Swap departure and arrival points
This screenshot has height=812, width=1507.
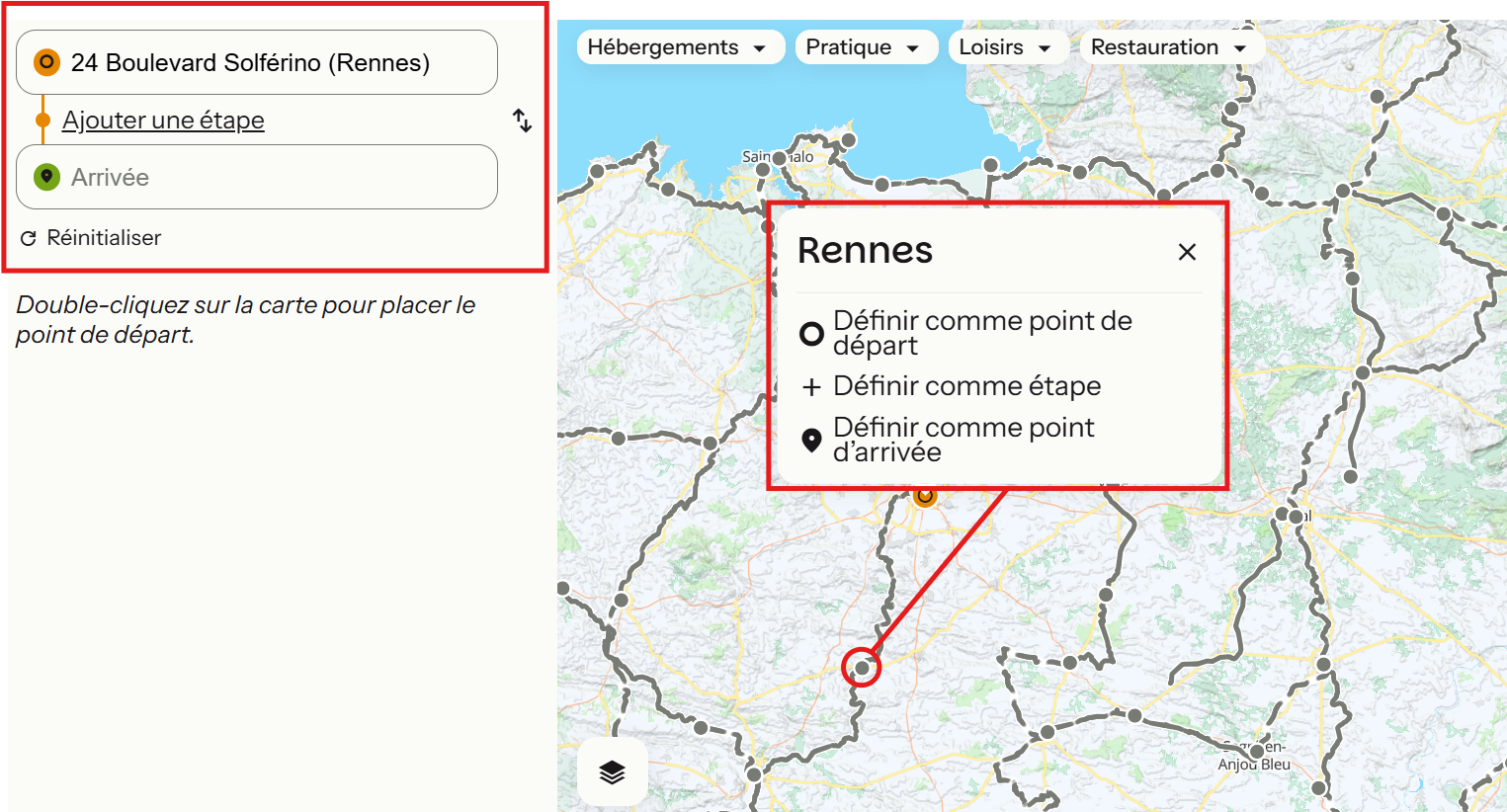coord(522,121)
